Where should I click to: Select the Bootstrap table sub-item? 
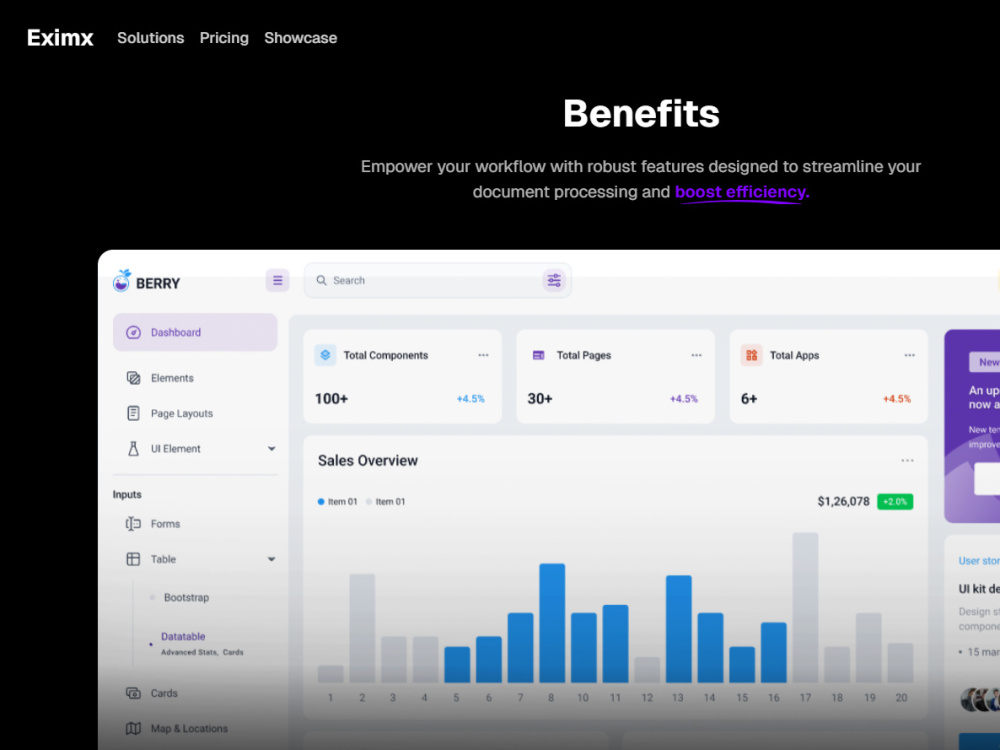pyautogui.click(x=186, y=598)
